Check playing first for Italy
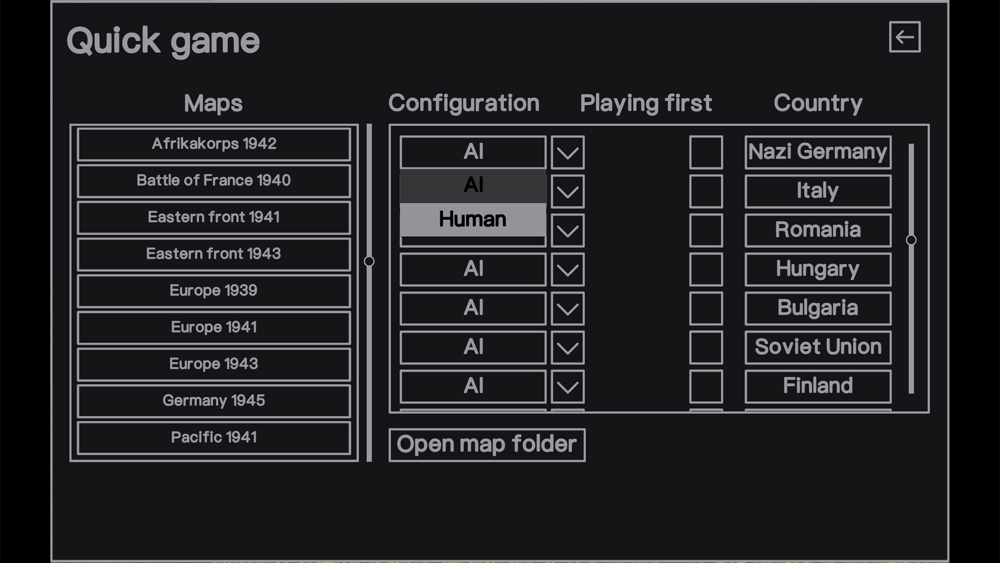 [706, 191]
